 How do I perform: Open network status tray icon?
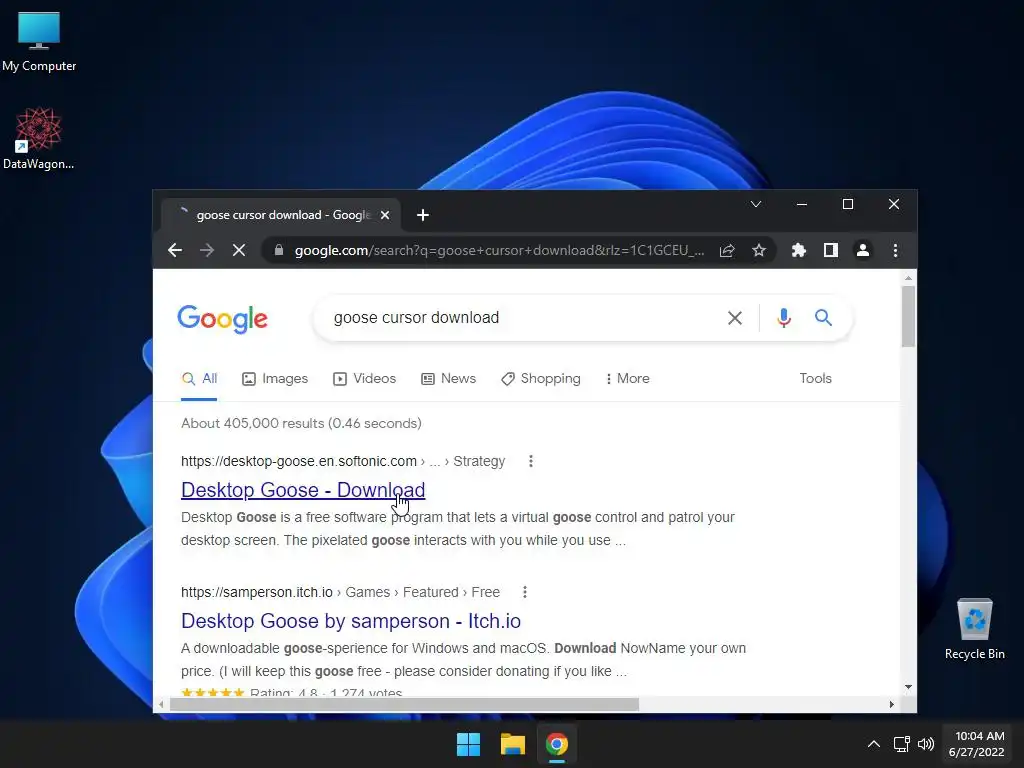coord(902,744)
